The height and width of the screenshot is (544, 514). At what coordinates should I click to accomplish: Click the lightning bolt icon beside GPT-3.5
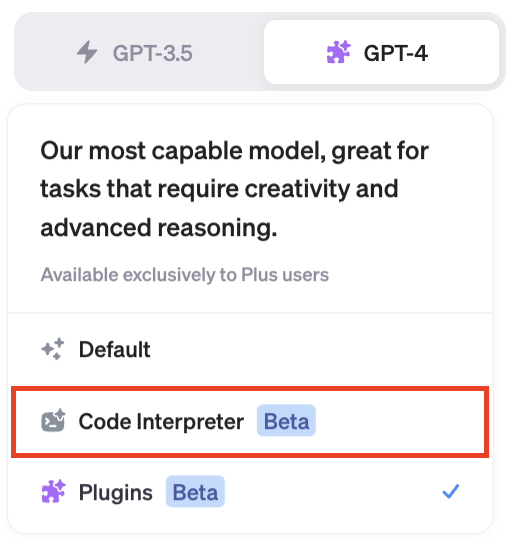[87, 52]
